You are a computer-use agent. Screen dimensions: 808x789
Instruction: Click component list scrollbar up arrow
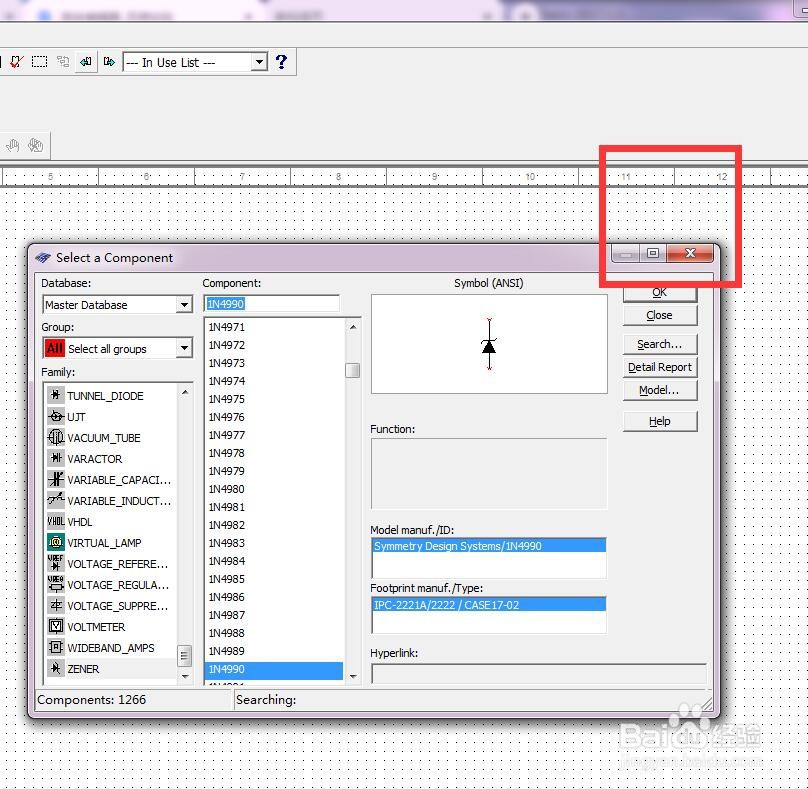pyautogui.click(x=353, y=327)
